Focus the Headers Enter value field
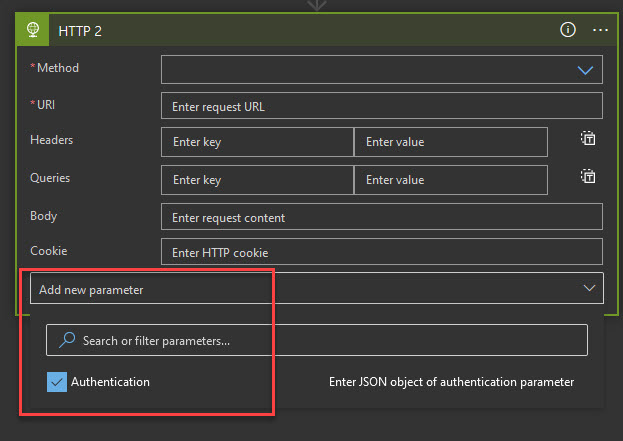 click(450, 142)
